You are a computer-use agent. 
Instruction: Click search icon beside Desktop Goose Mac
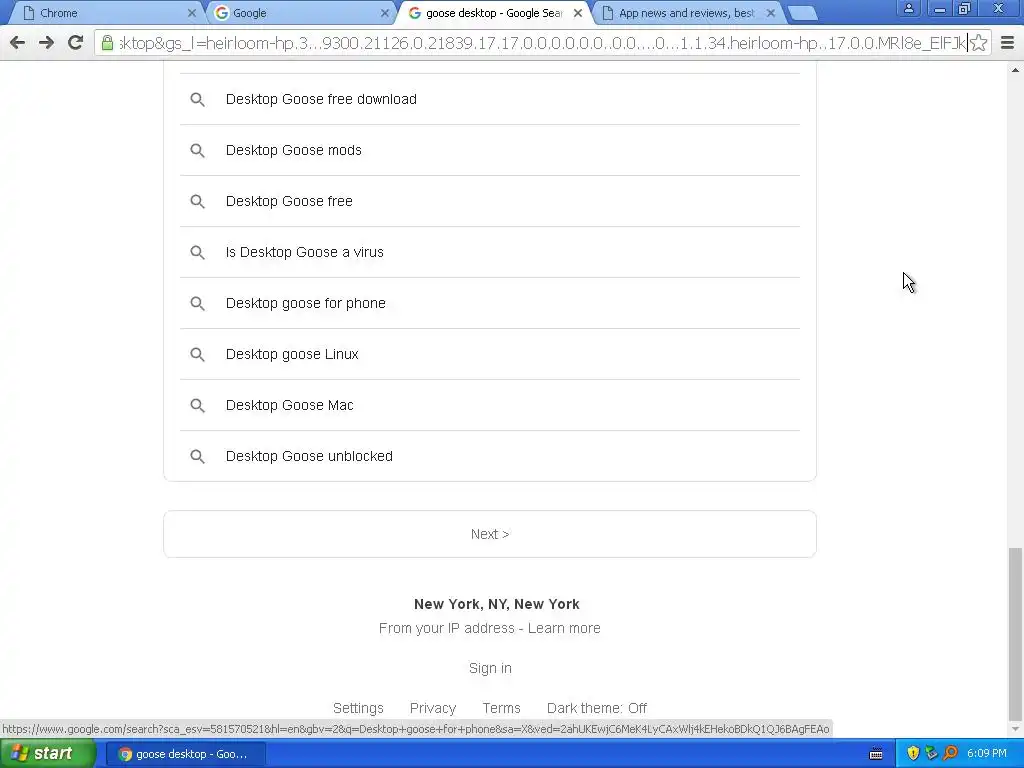point(197,405)
